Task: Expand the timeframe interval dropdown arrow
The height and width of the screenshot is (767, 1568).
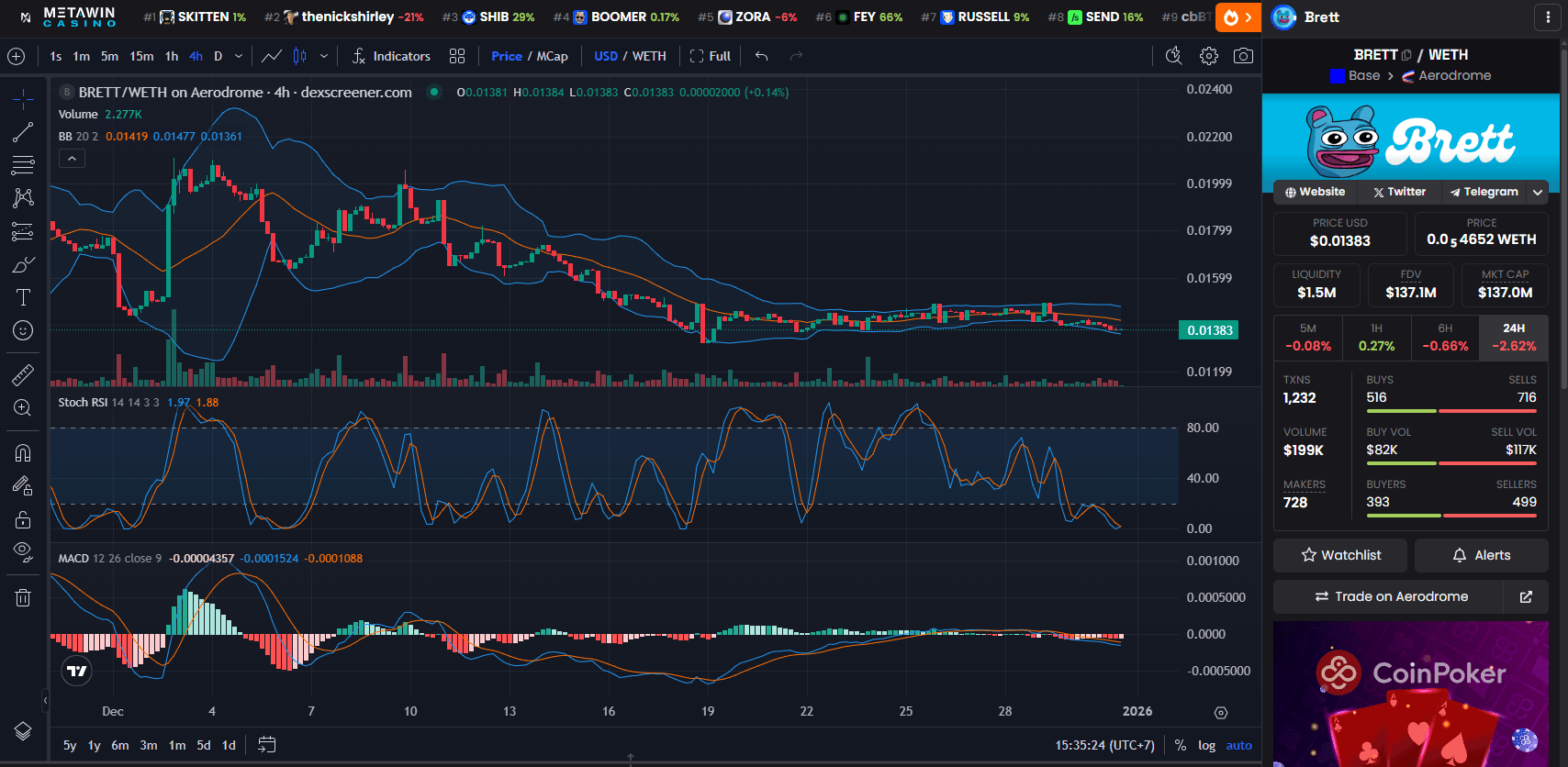Action: (239, 56)
